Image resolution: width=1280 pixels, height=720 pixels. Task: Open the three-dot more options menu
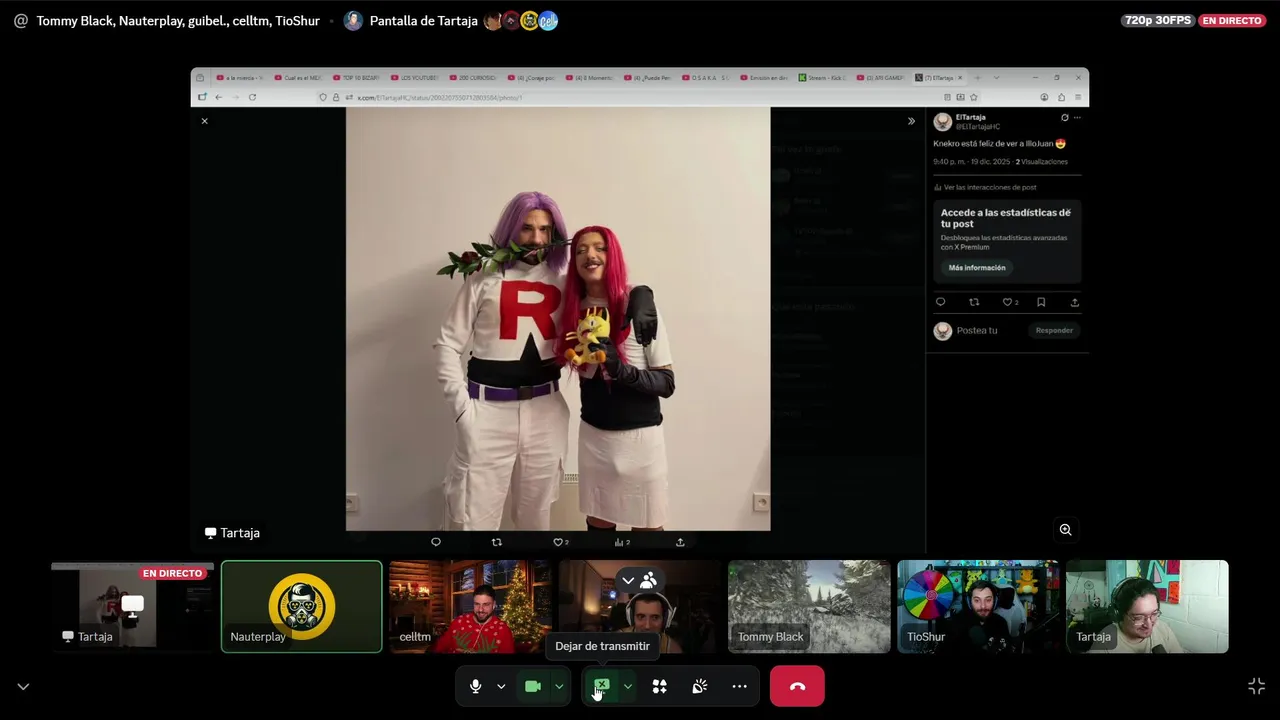coord(740,686)
